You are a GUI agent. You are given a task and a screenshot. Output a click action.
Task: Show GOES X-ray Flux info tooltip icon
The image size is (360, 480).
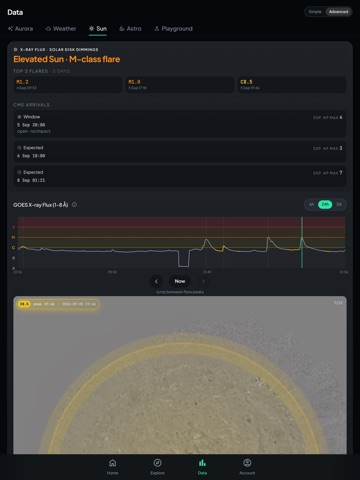[74, 205]
